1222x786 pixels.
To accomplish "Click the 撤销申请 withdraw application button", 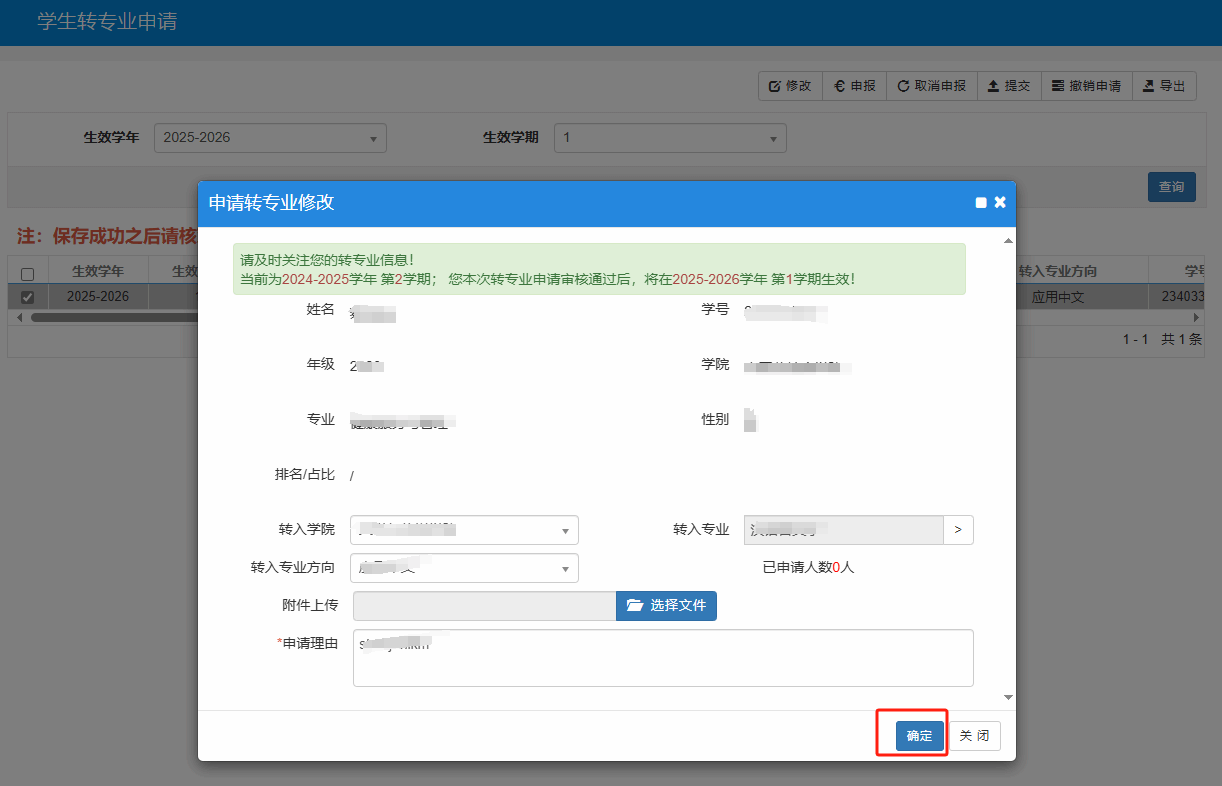I will (1086, 86).
